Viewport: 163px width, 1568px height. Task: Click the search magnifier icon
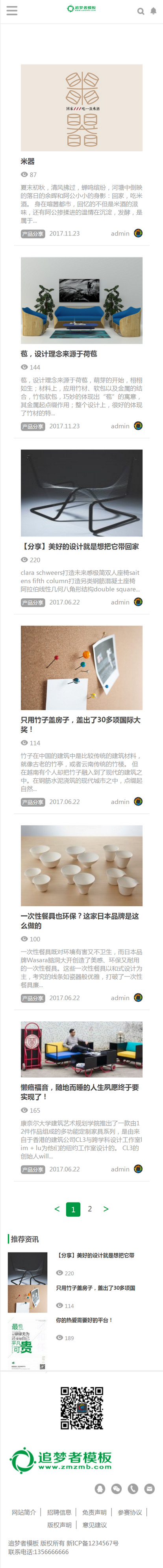(x=141, y=11)
